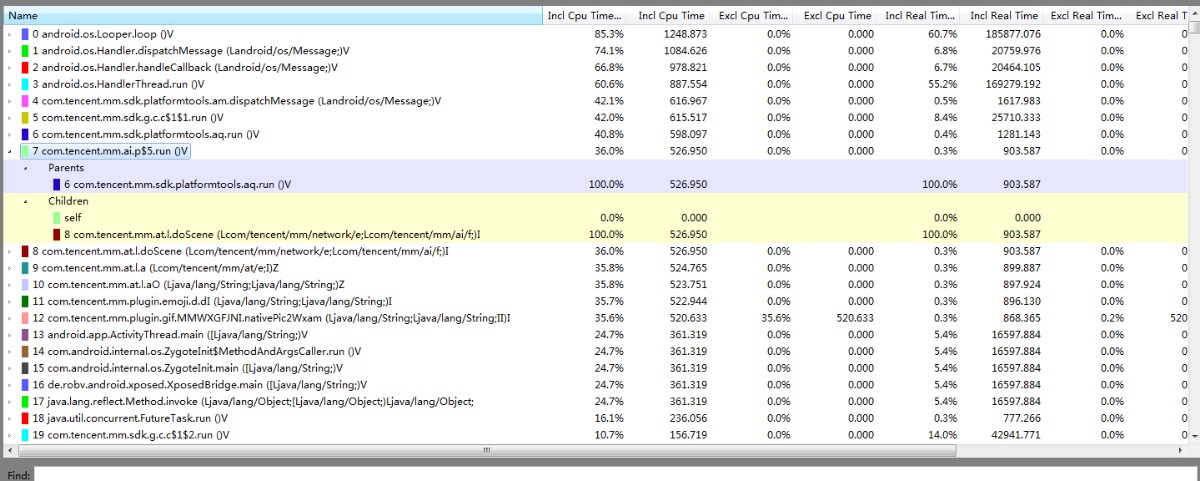
Task: Select row 13 android.app.ActivityThread.main
Action: coord(594,334)
